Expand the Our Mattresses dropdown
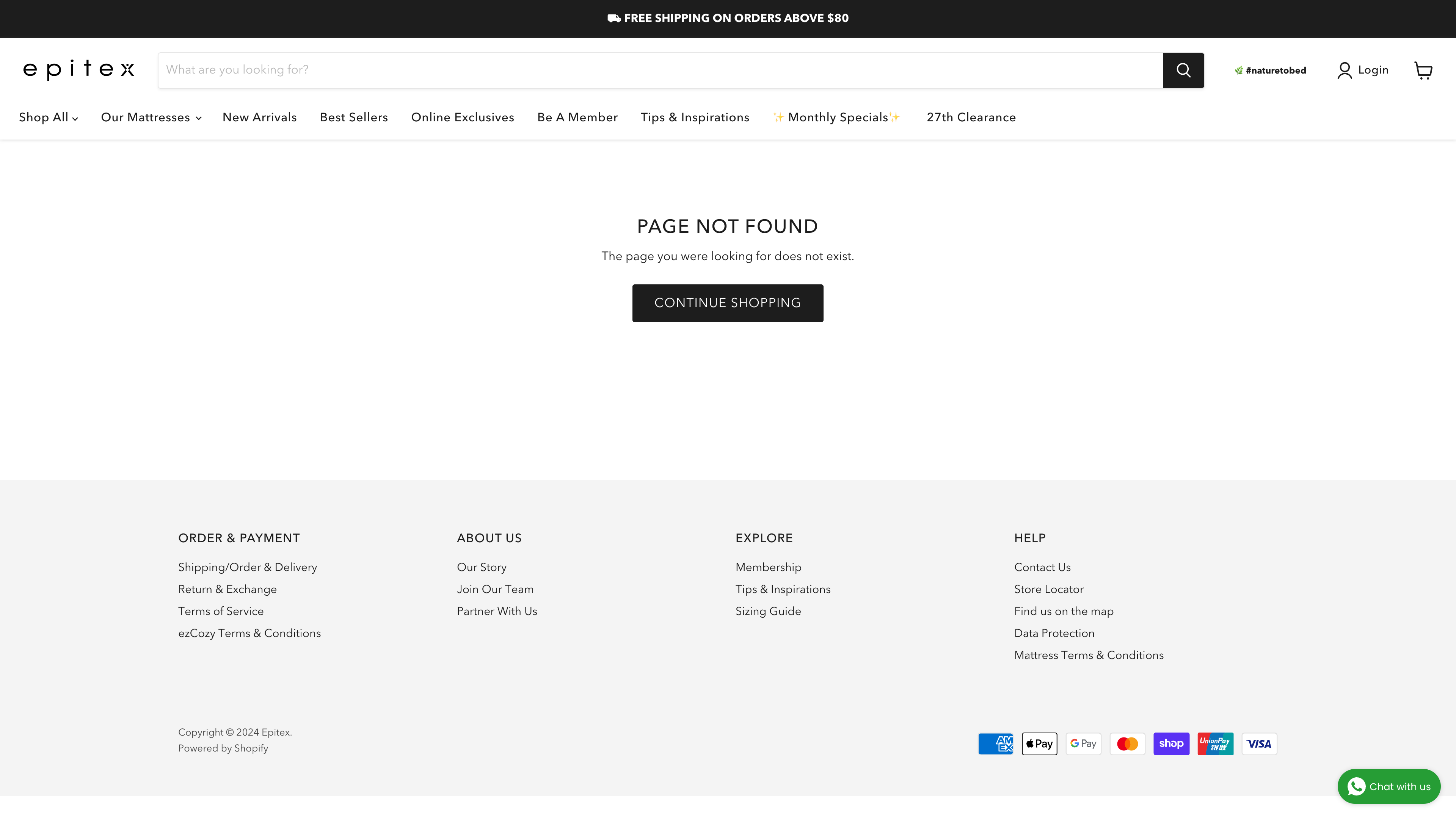 pos(151,118)
